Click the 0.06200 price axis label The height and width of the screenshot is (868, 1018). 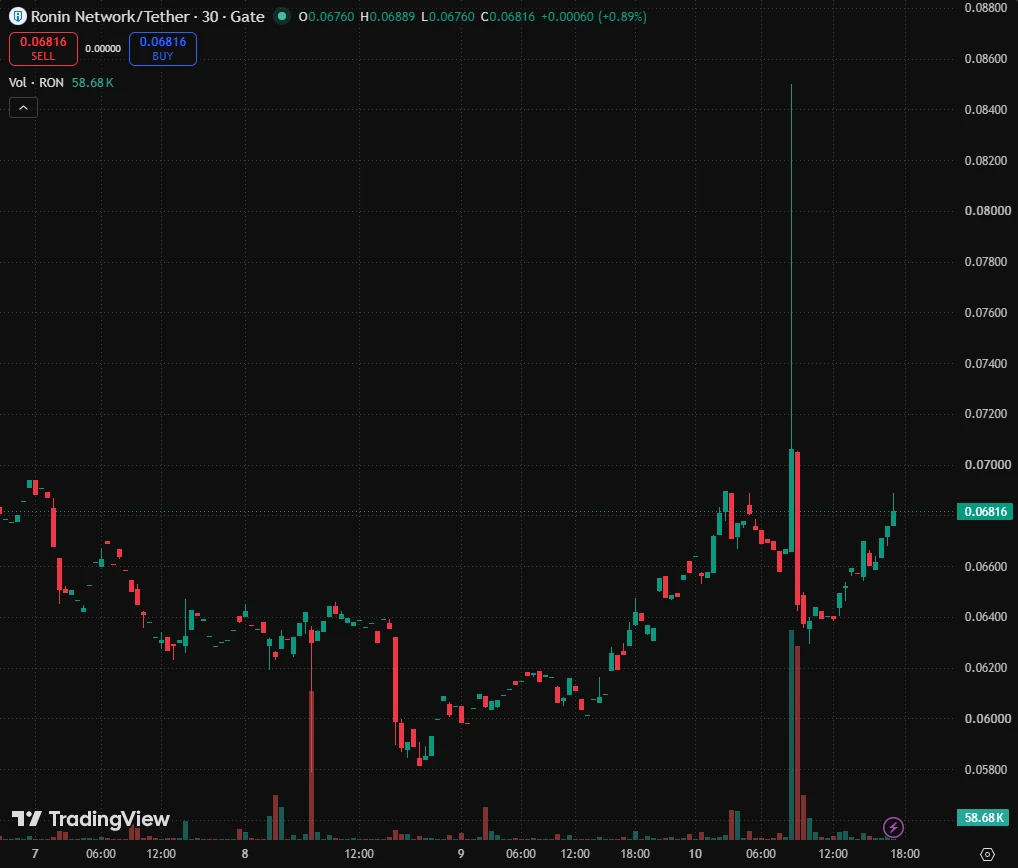[986, 667]
